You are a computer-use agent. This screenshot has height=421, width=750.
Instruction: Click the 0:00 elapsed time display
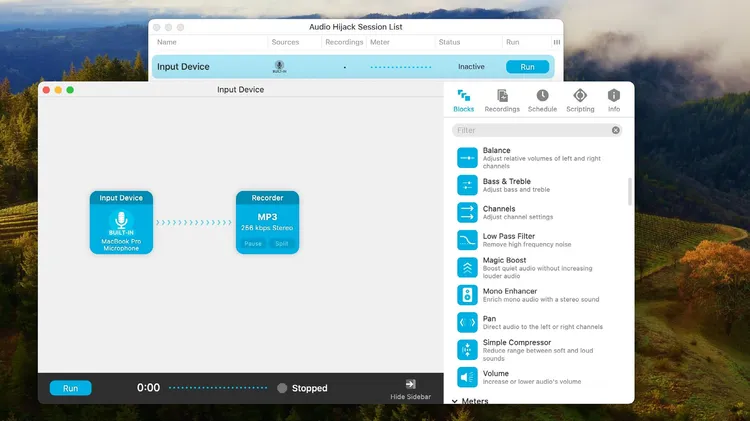(148, 388)
